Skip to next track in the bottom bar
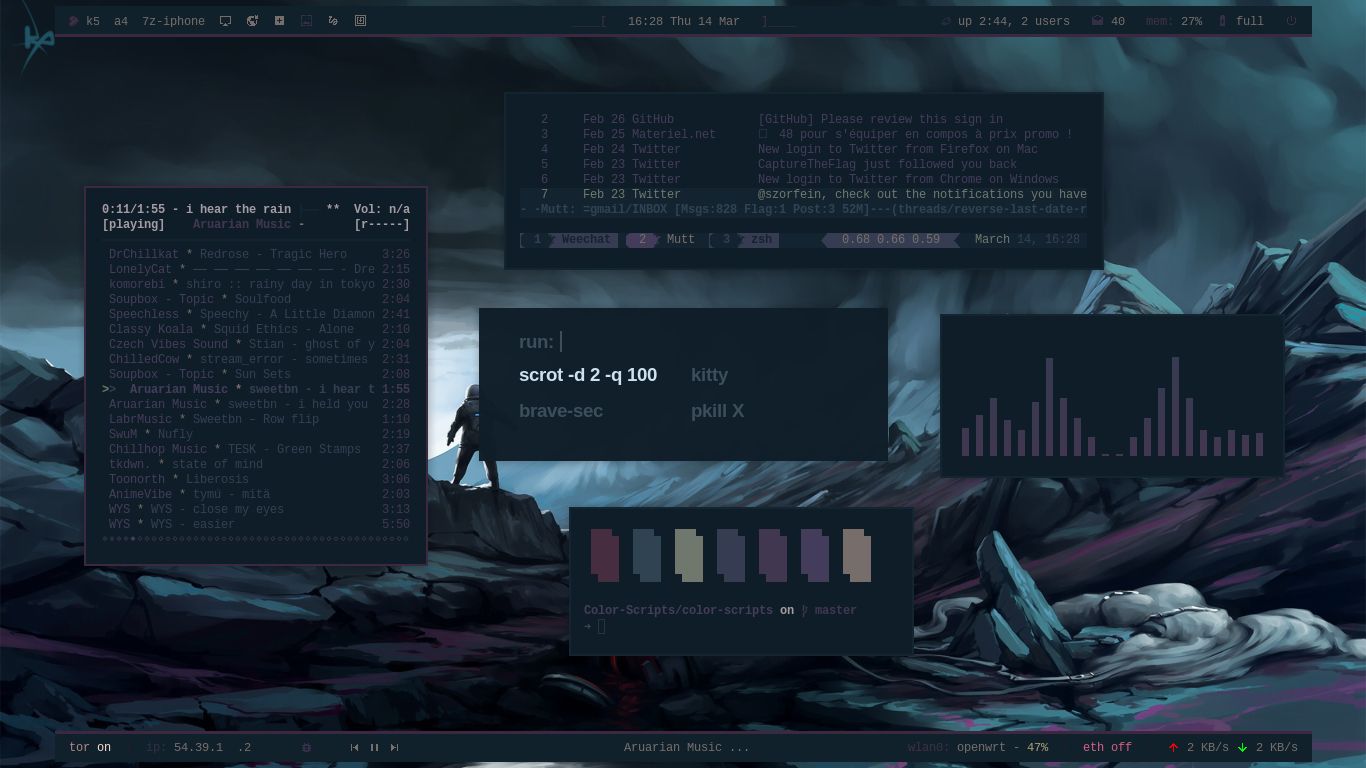Viewport: 1366px width, 768px height. (394, 747)
